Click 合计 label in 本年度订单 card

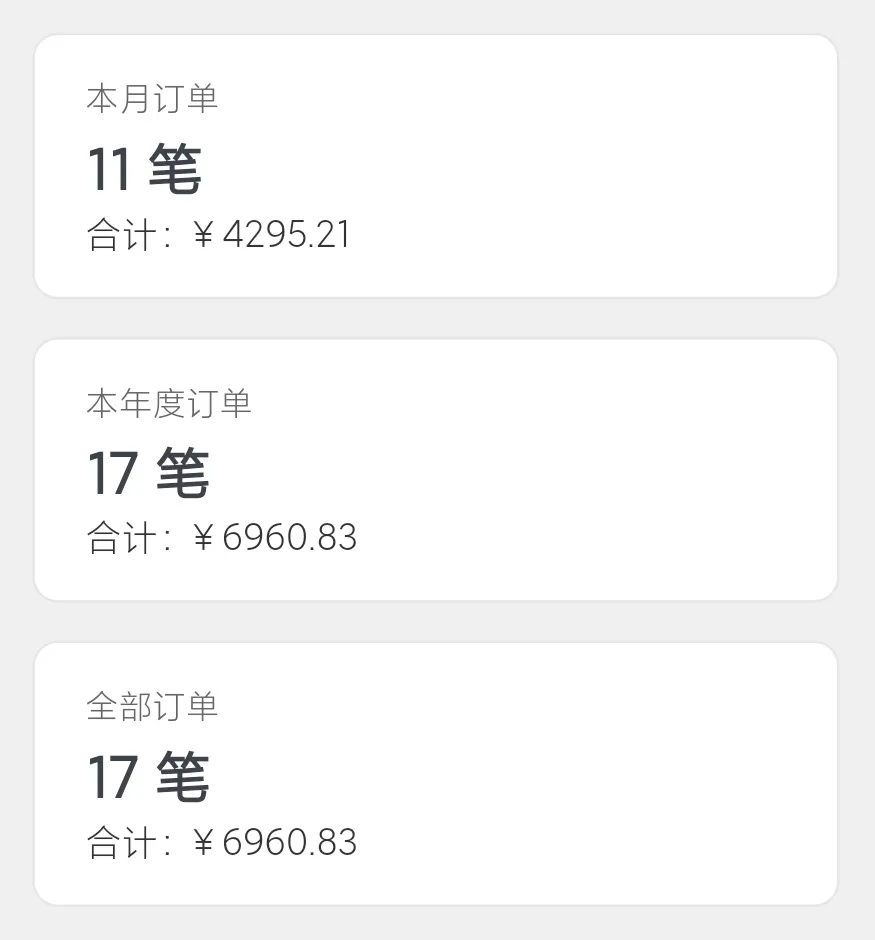pos(122,539)
